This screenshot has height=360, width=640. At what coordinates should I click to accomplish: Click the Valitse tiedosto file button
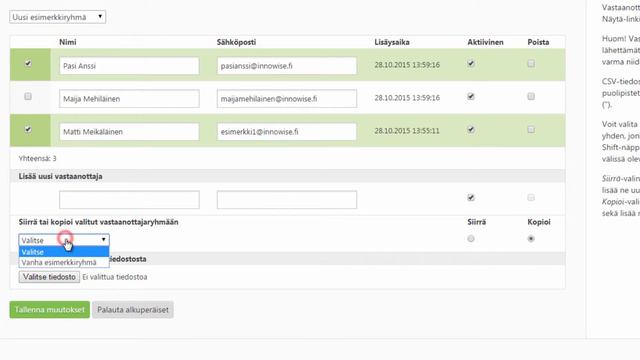[x=49, y=277]
